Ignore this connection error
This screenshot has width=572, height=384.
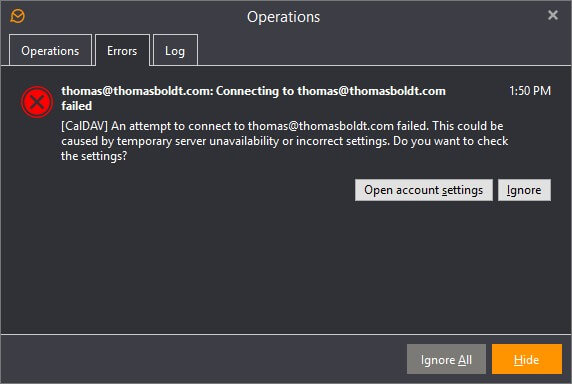click(524, 190)
